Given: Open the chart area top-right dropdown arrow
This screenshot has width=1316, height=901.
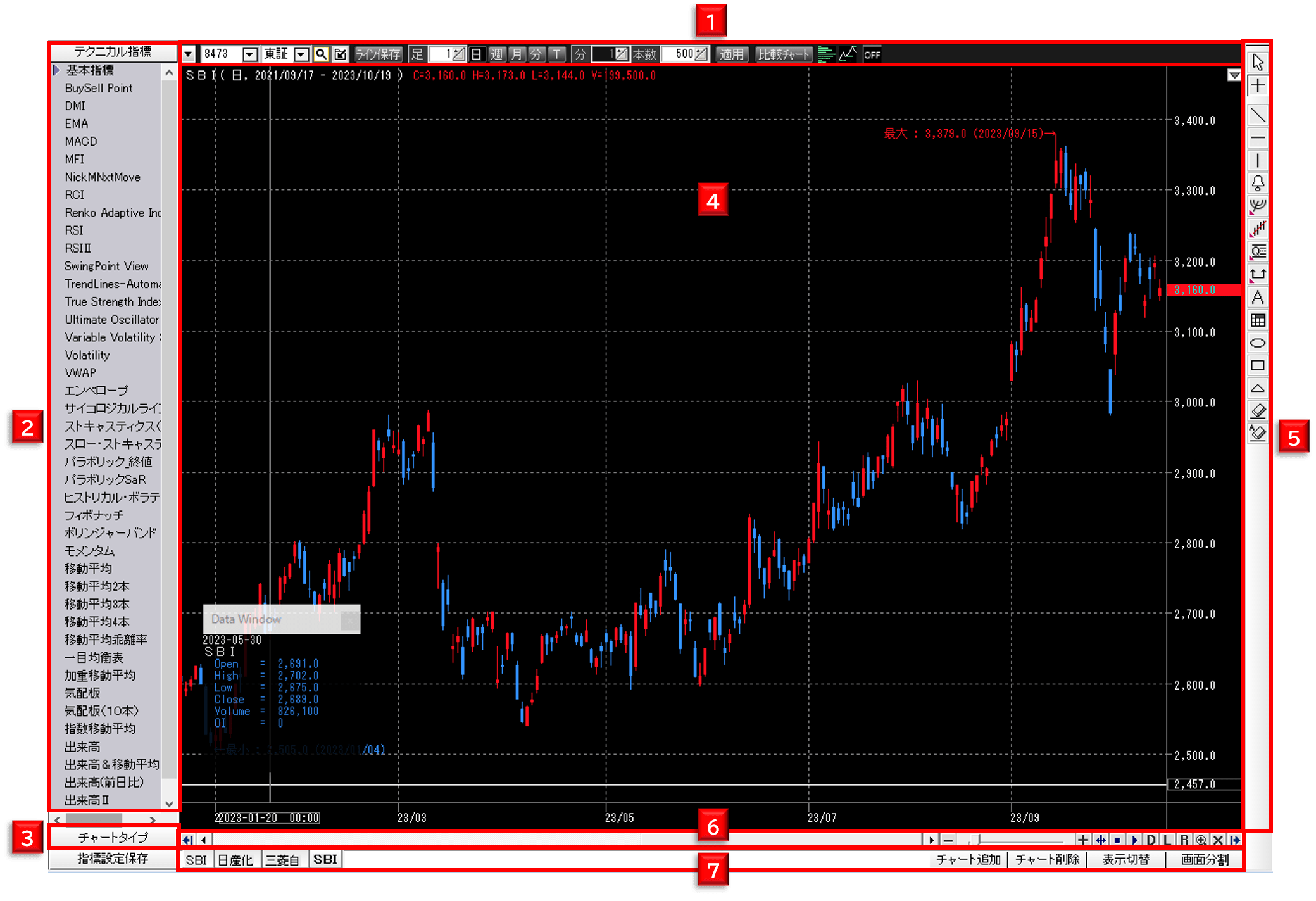Looking at the screenshot, I should (1234, 75).
